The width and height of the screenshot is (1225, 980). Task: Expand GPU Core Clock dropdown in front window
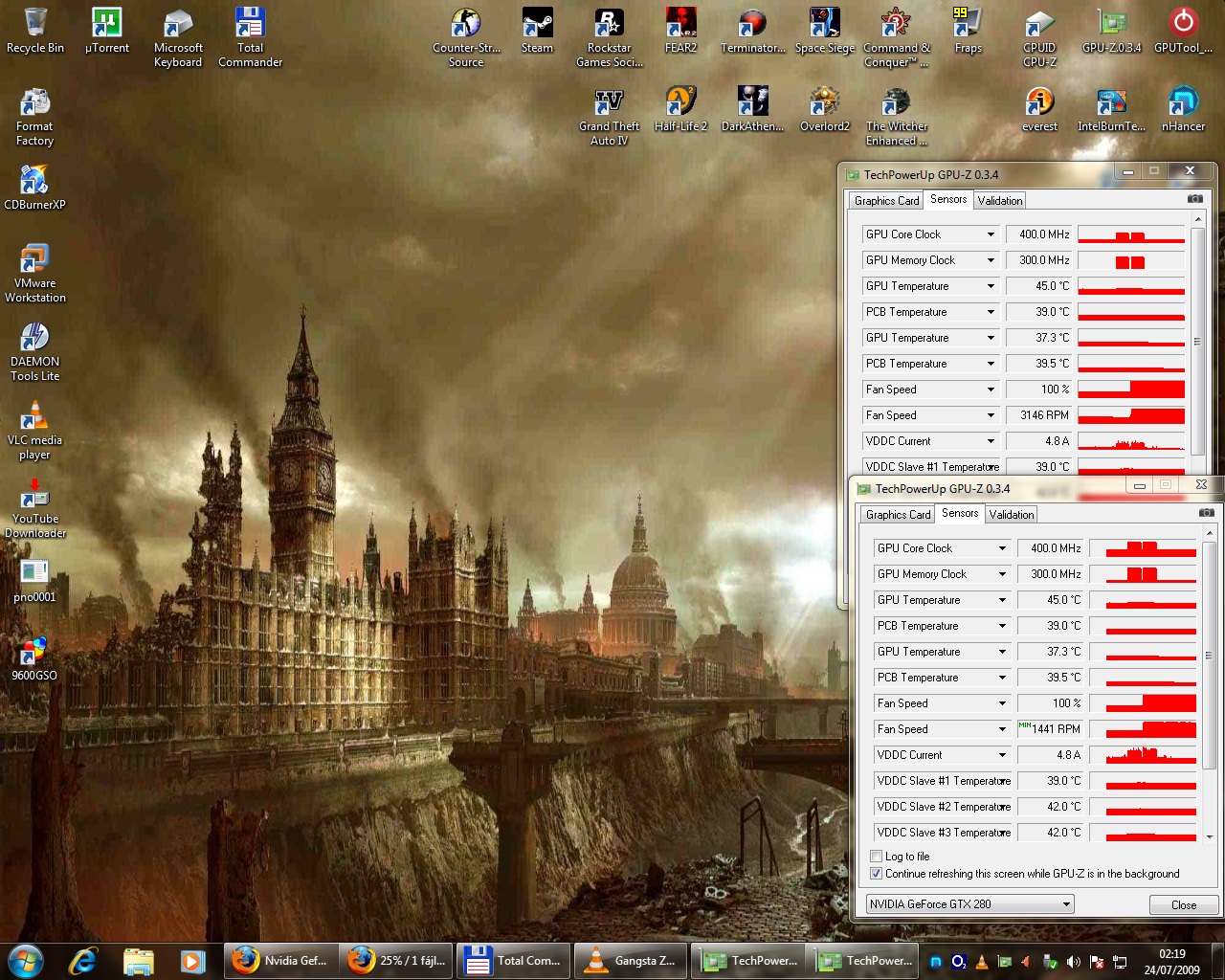1002,548
